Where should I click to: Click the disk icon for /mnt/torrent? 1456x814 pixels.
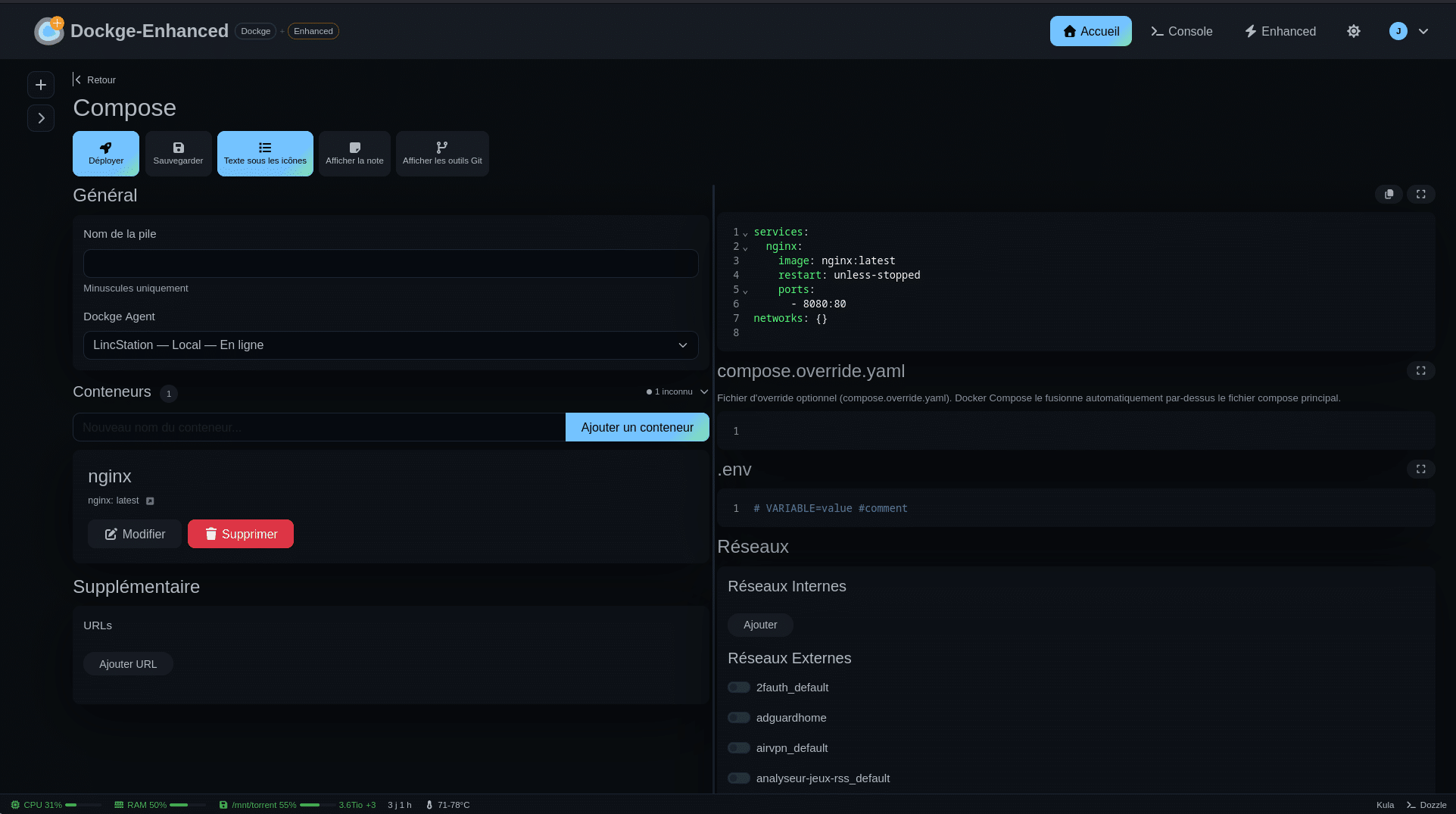223,805
